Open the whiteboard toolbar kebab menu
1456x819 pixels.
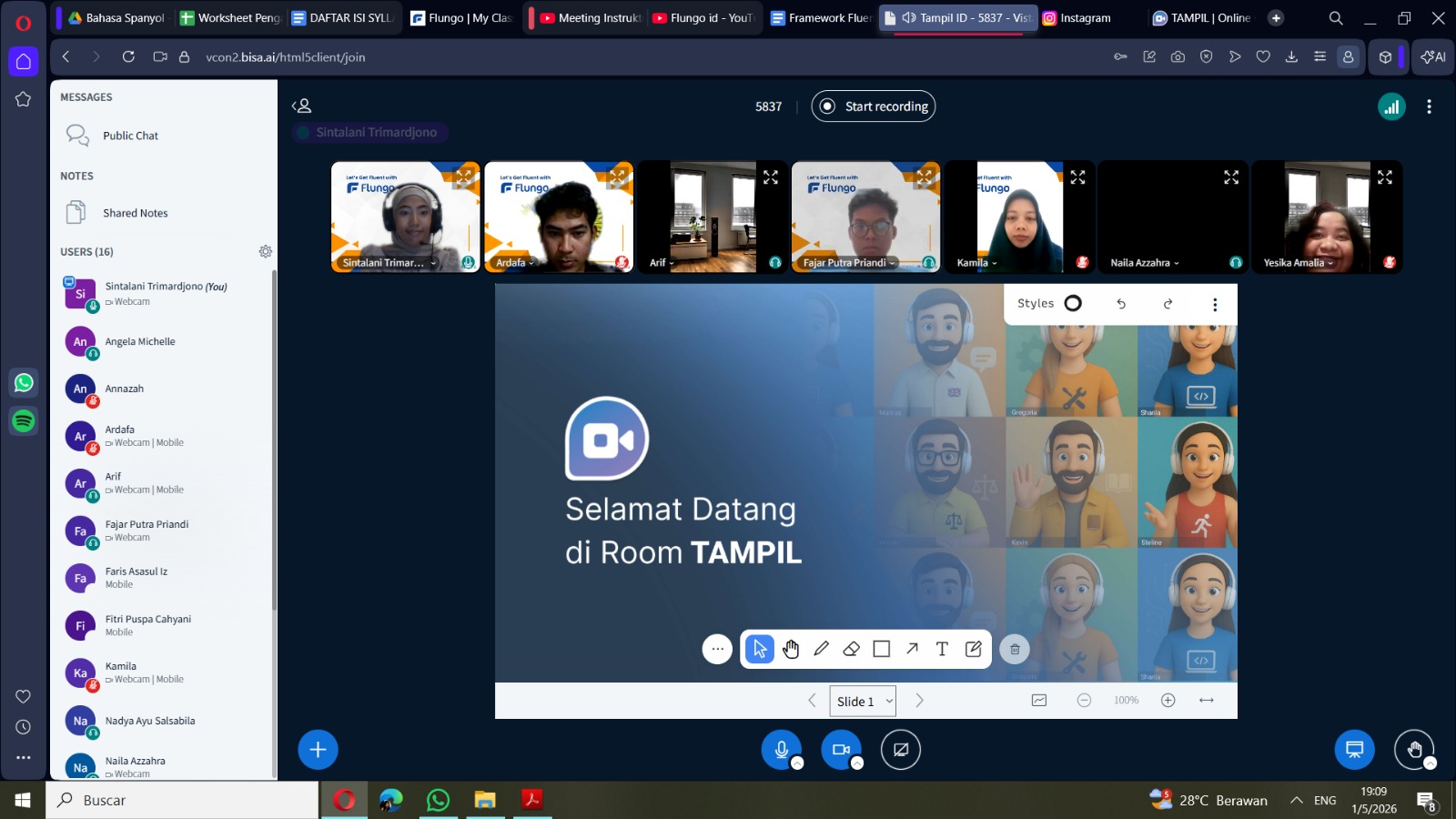(1215, 304)
